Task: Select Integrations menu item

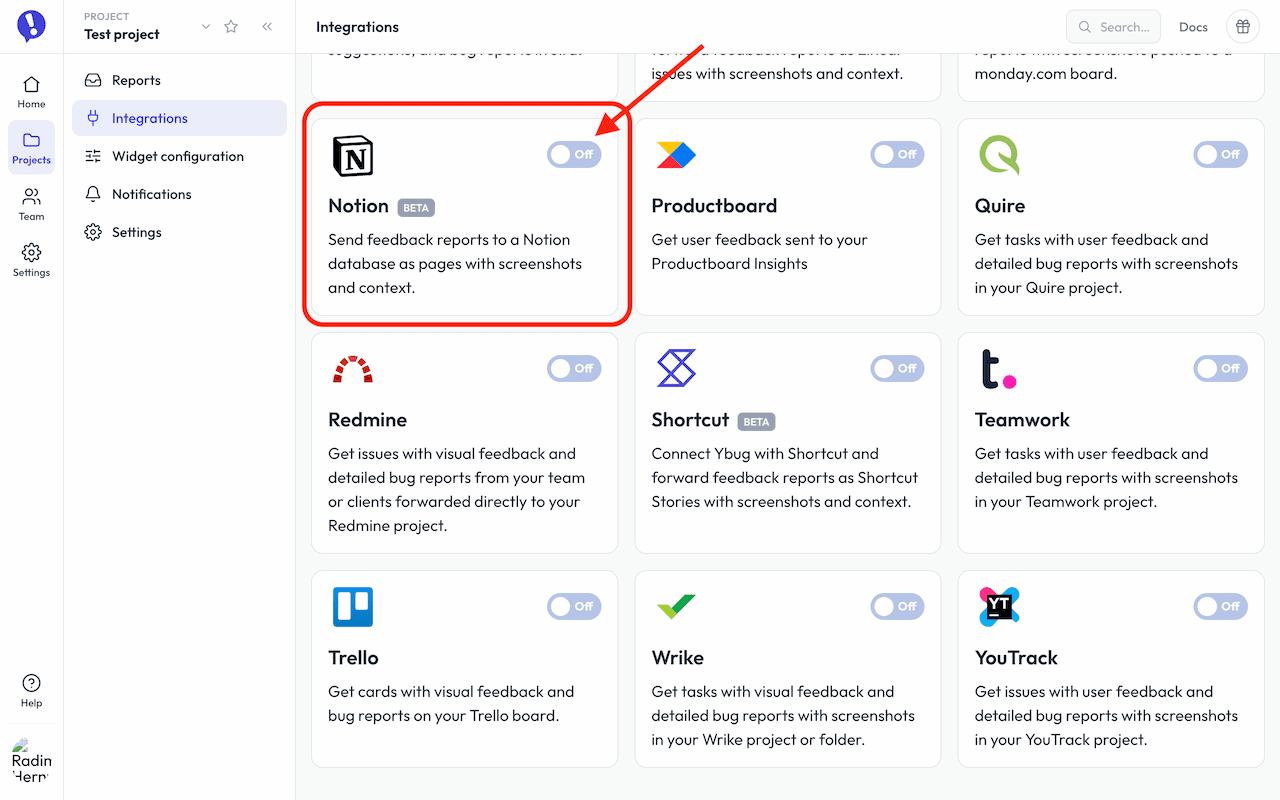Action: tap(179, 118)
